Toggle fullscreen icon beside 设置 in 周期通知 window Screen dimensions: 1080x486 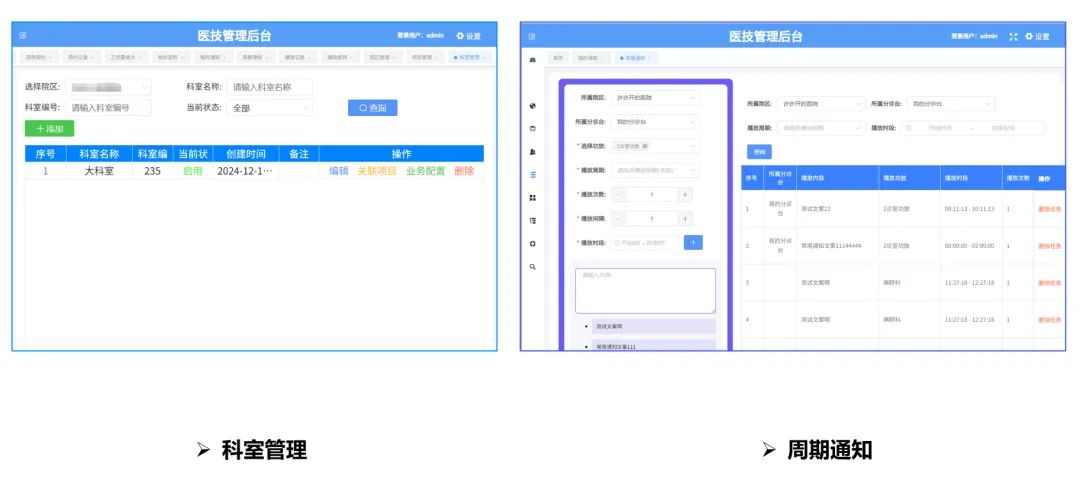tap(1013, 36)
